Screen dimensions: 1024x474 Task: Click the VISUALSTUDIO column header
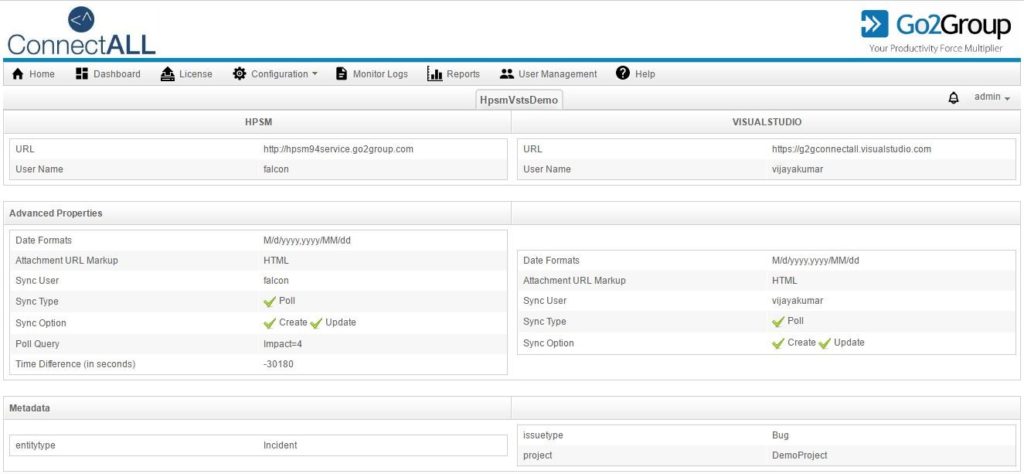767,122
